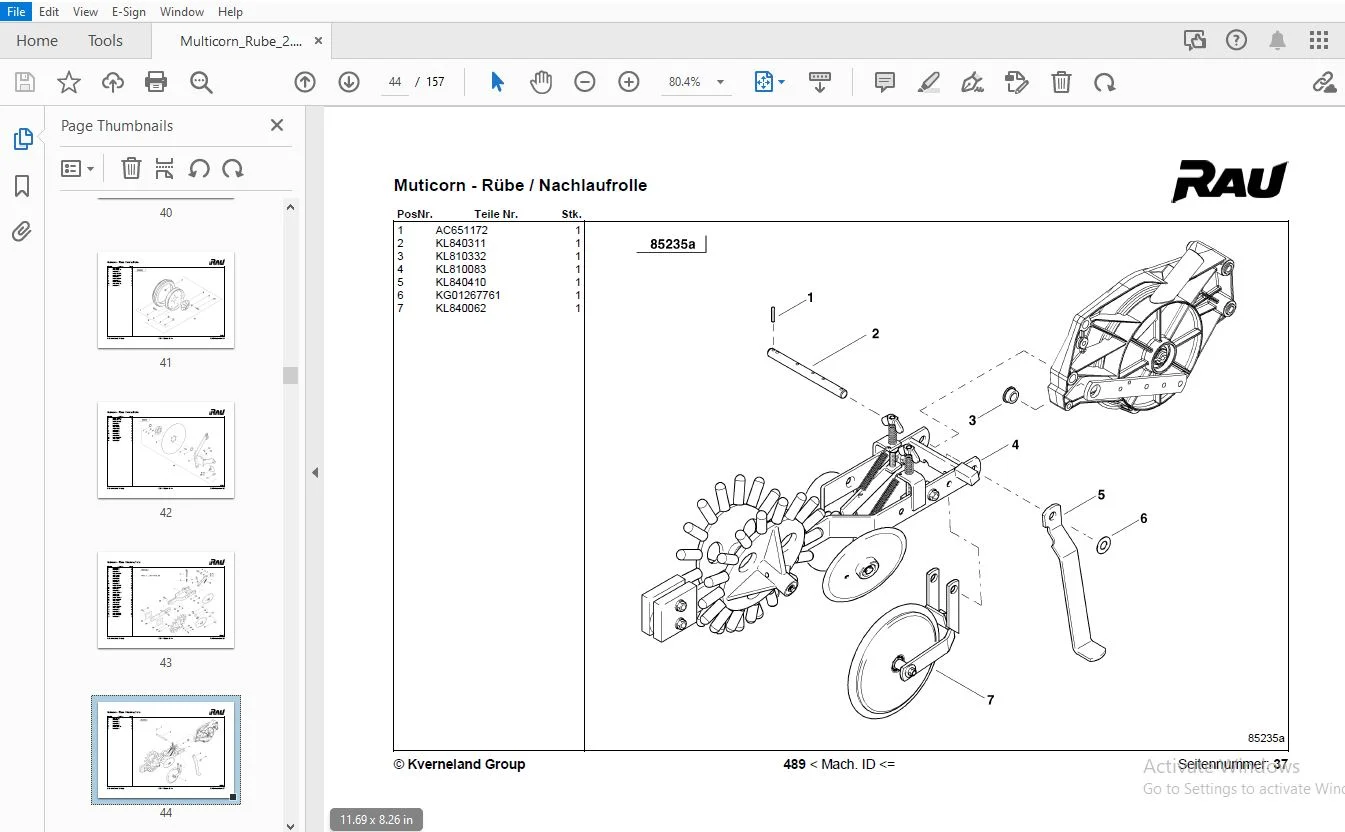Click part number KG01267761 in the table

pos(468,295)
